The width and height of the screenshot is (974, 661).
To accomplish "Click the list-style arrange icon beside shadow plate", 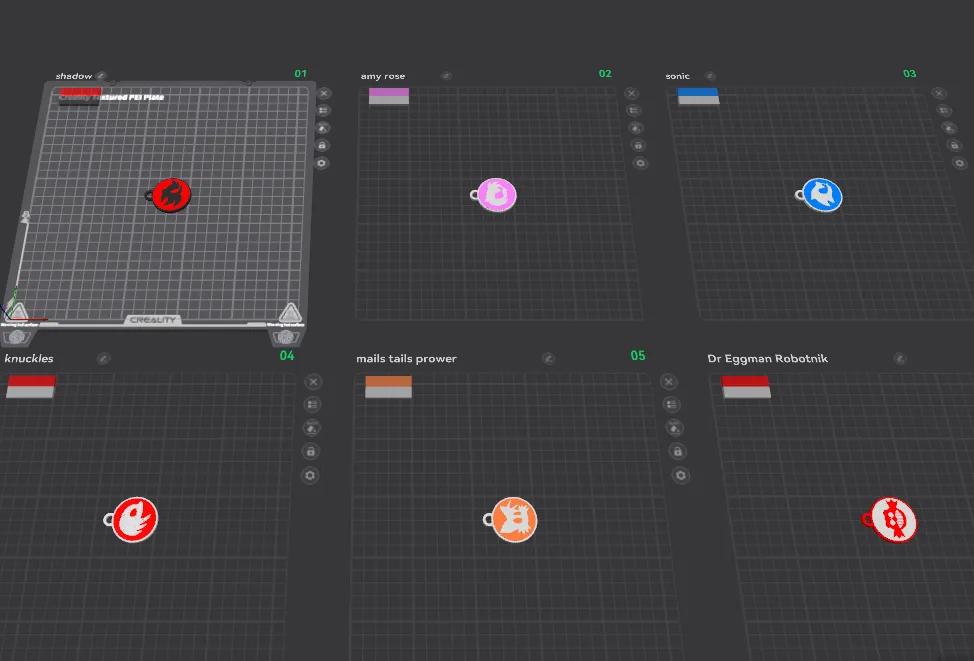I will (323, 111).
